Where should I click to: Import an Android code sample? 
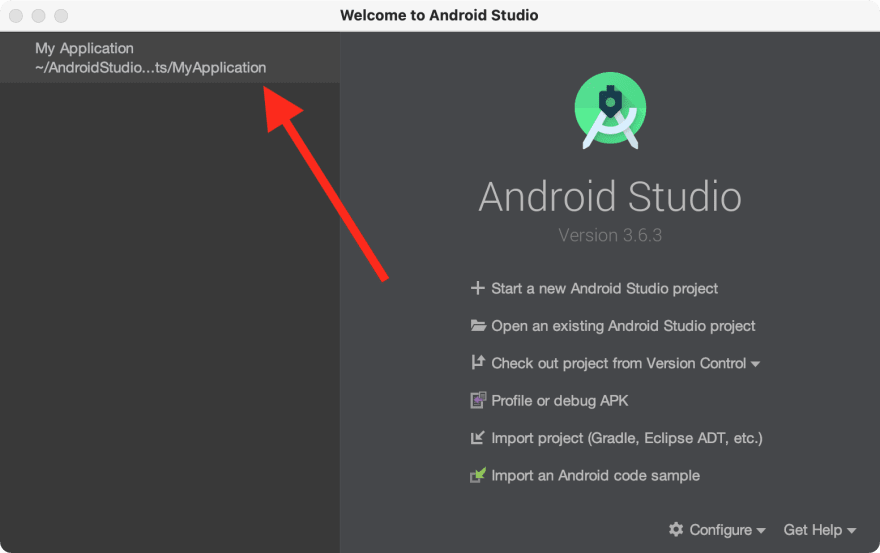coord(595,476)
